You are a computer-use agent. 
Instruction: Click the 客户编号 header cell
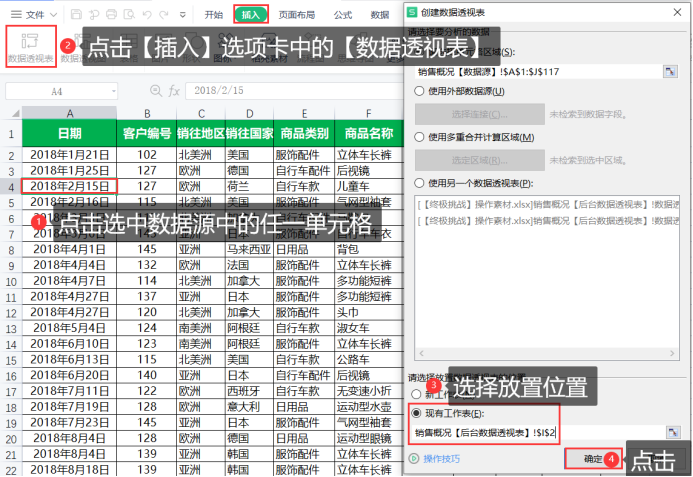coord(147,133)
